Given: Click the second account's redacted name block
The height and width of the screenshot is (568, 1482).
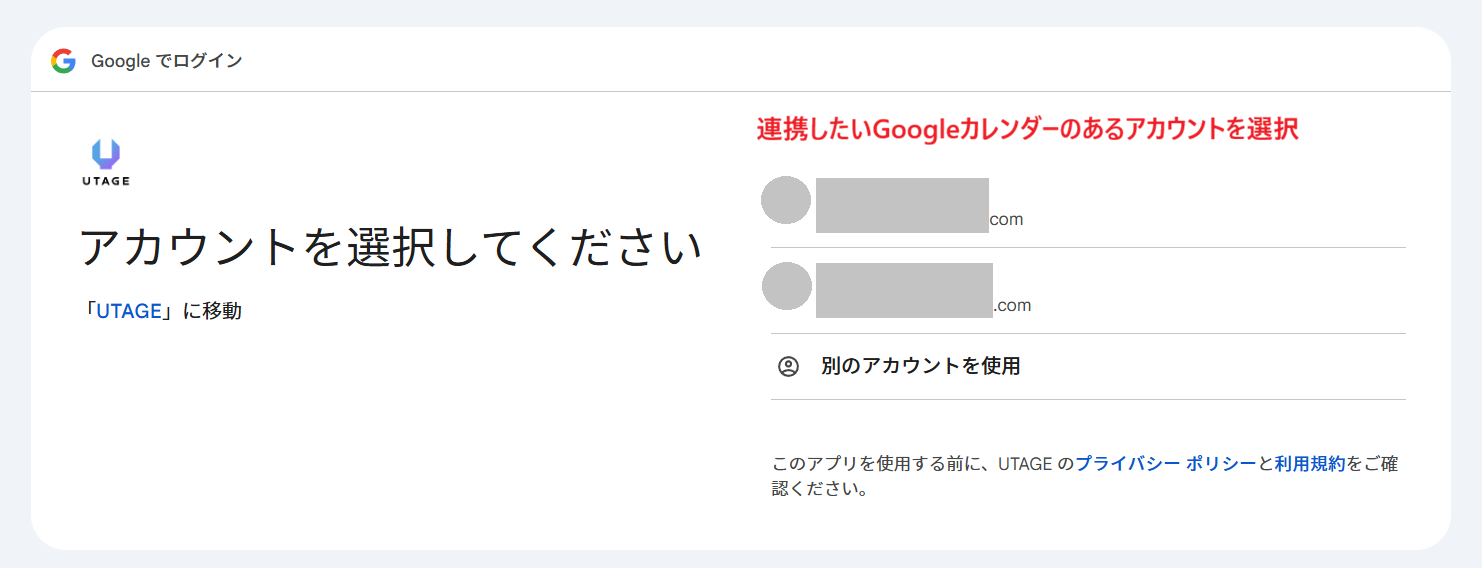Looking at the screenshot, I should pyautogui.click(x=904, y=290).
